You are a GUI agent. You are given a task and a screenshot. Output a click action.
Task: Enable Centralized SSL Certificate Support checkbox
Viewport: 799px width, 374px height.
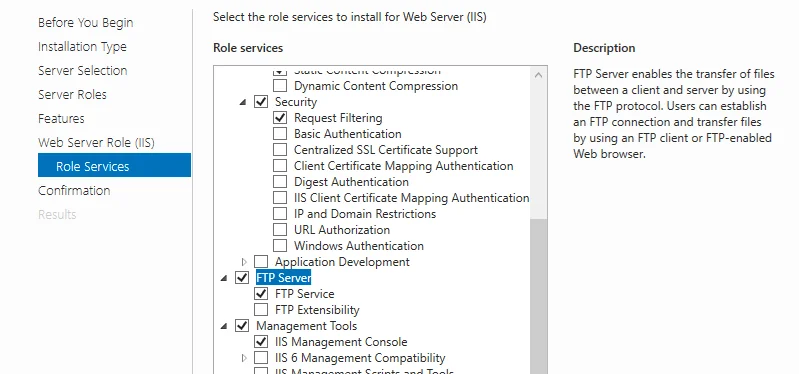(x=280, y=150)
